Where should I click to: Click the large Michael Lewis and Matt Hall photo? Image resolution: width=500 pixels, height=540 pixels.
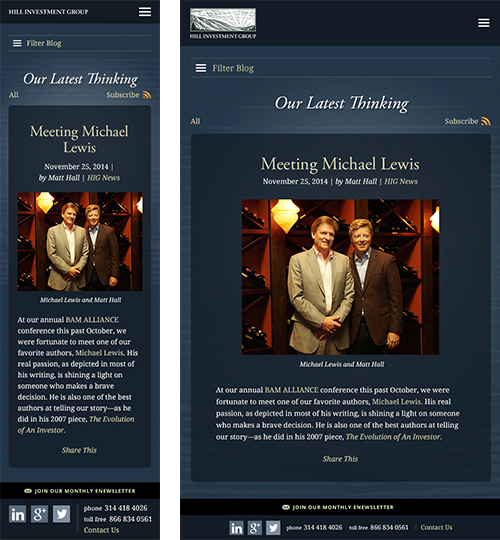tap(340, 277)
